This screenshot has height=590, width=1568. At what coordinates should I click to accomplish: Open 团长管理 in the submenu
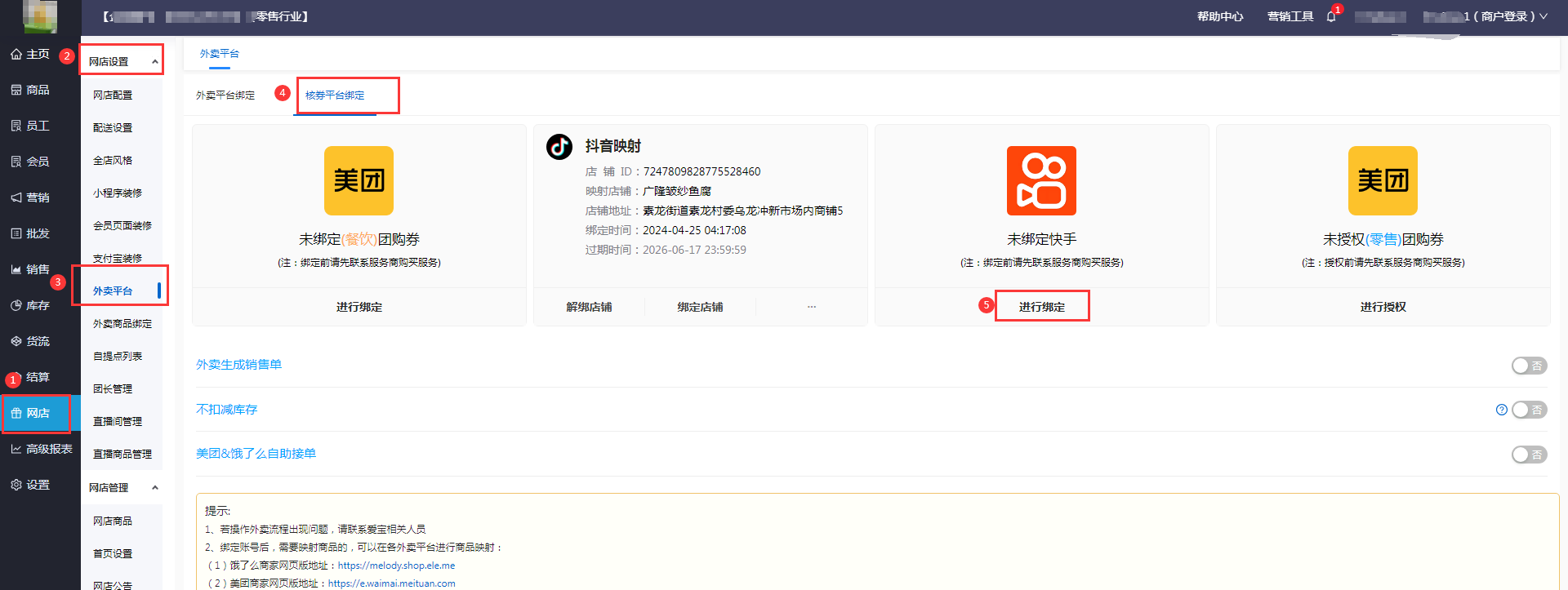[x=113, y=389]
